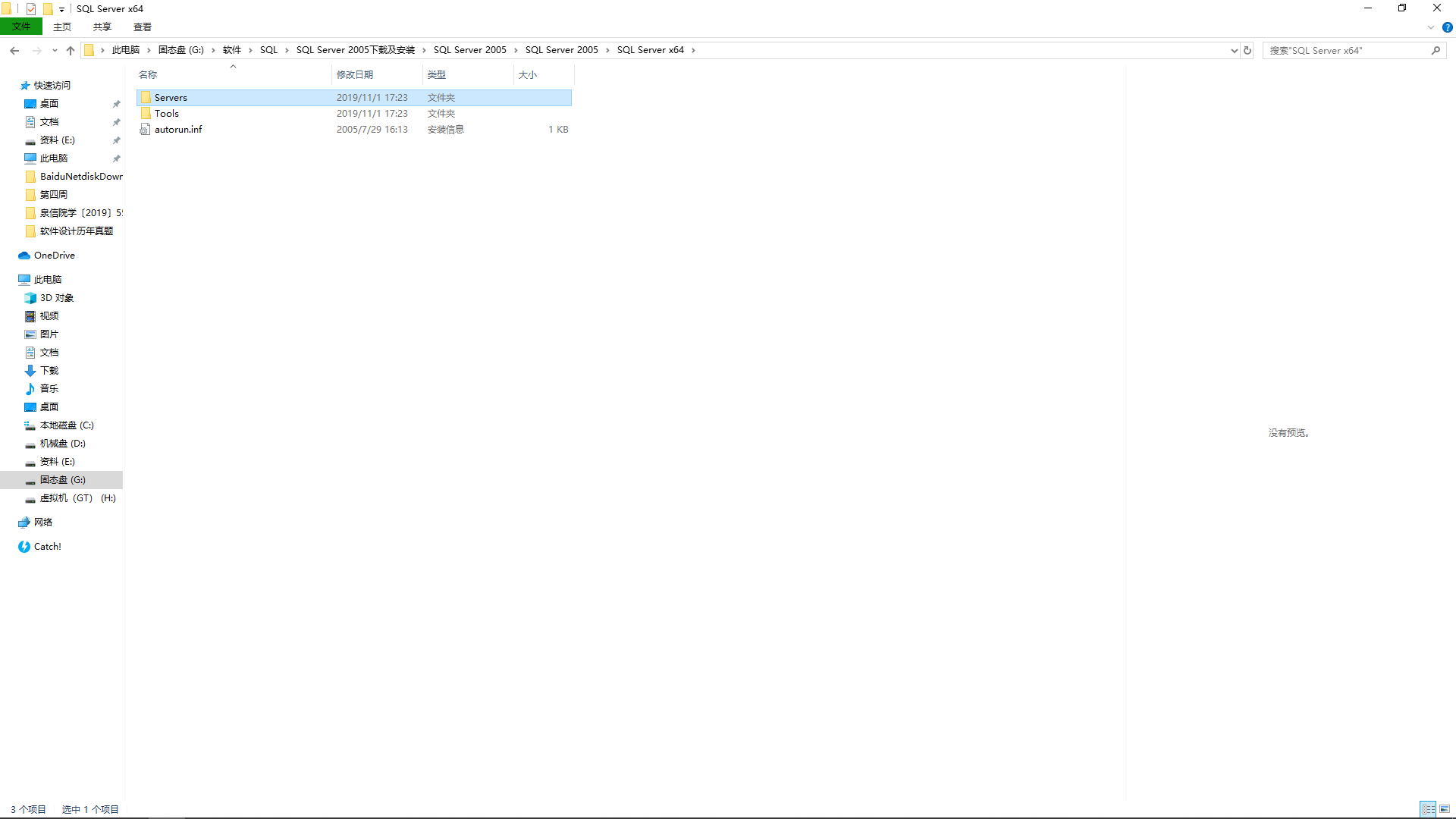Open 虚拟机 (GT) (H:) drive
The height and width of the screenshot is (819, 1456).
pos(78,498)
